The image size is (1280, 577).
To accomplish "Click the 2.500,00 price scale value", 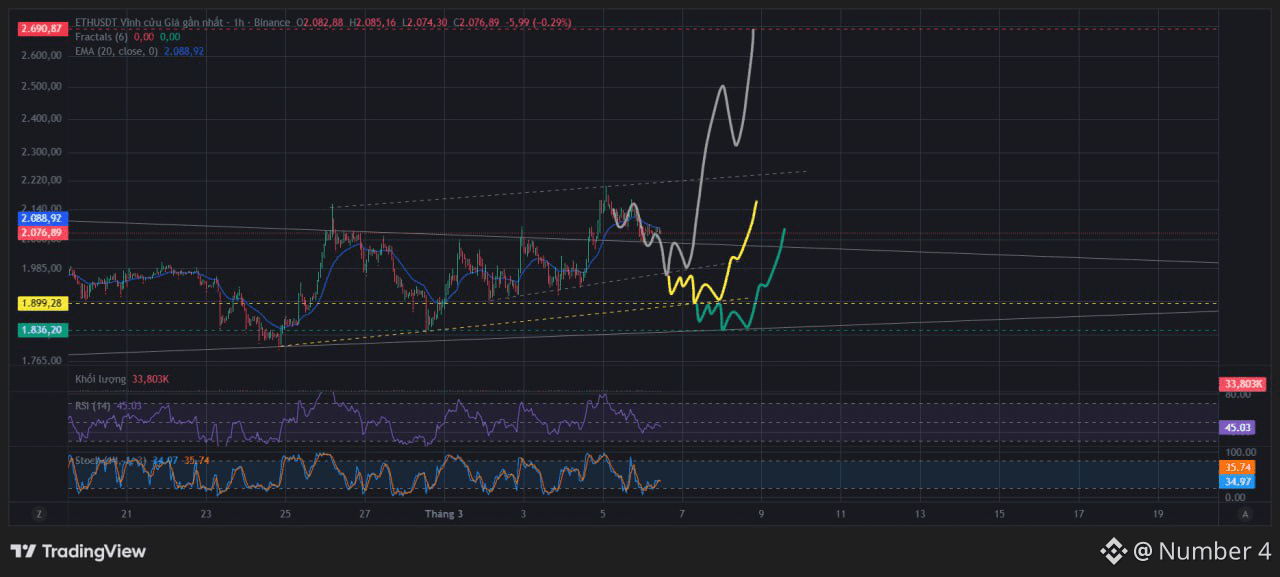I will (41, 87).
